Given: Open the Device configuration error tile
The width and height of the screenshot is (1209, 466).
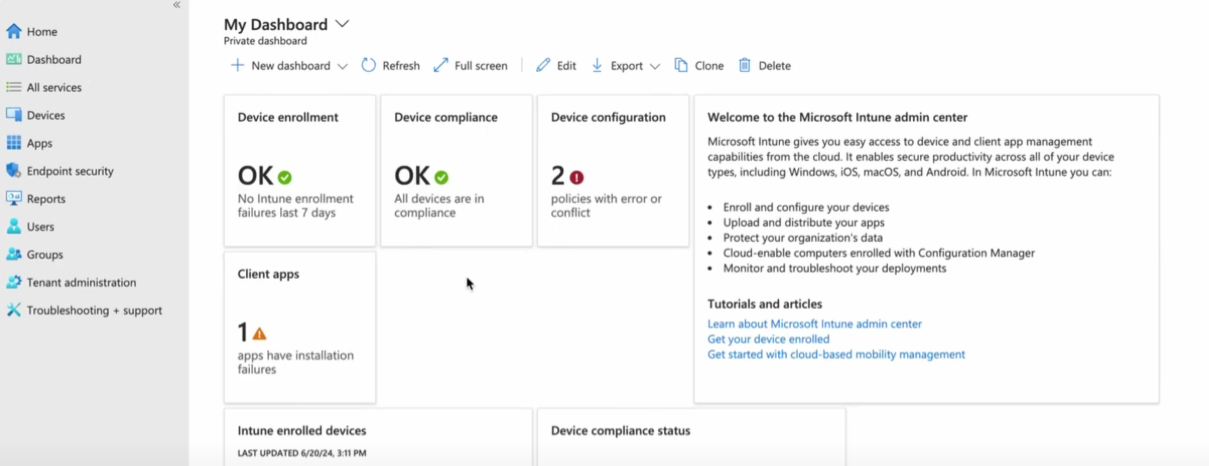Looking at the screenshot, I should pos(613,170).
